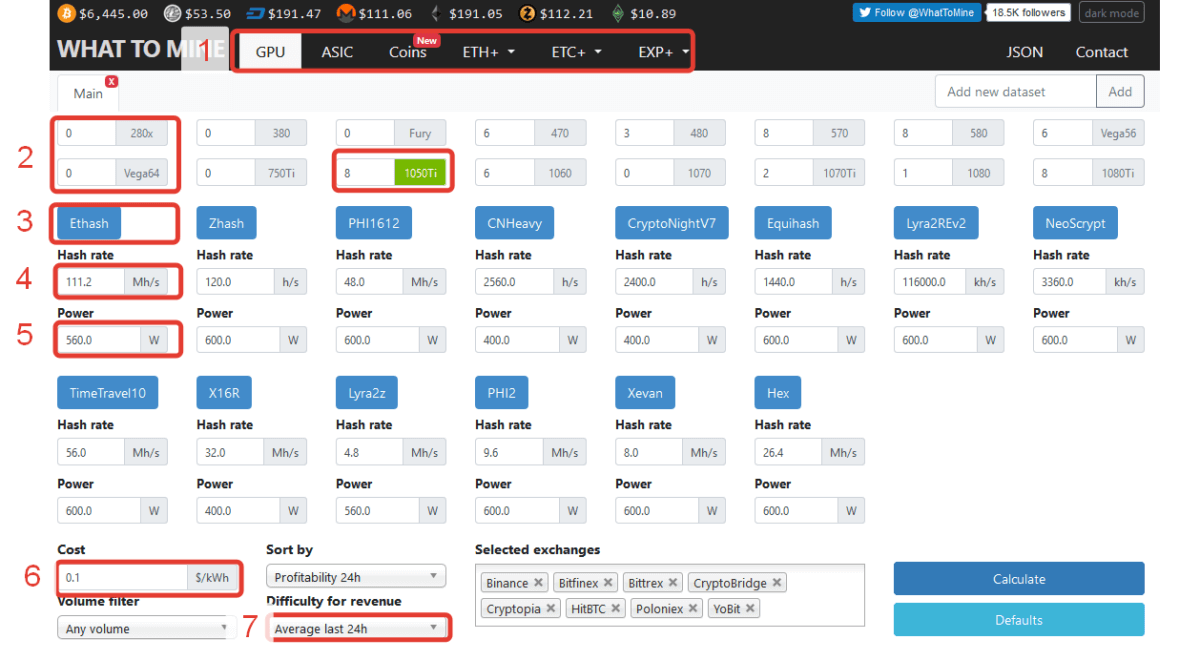Remove Bittrex from selected exchanges

(x=673, y=583)
